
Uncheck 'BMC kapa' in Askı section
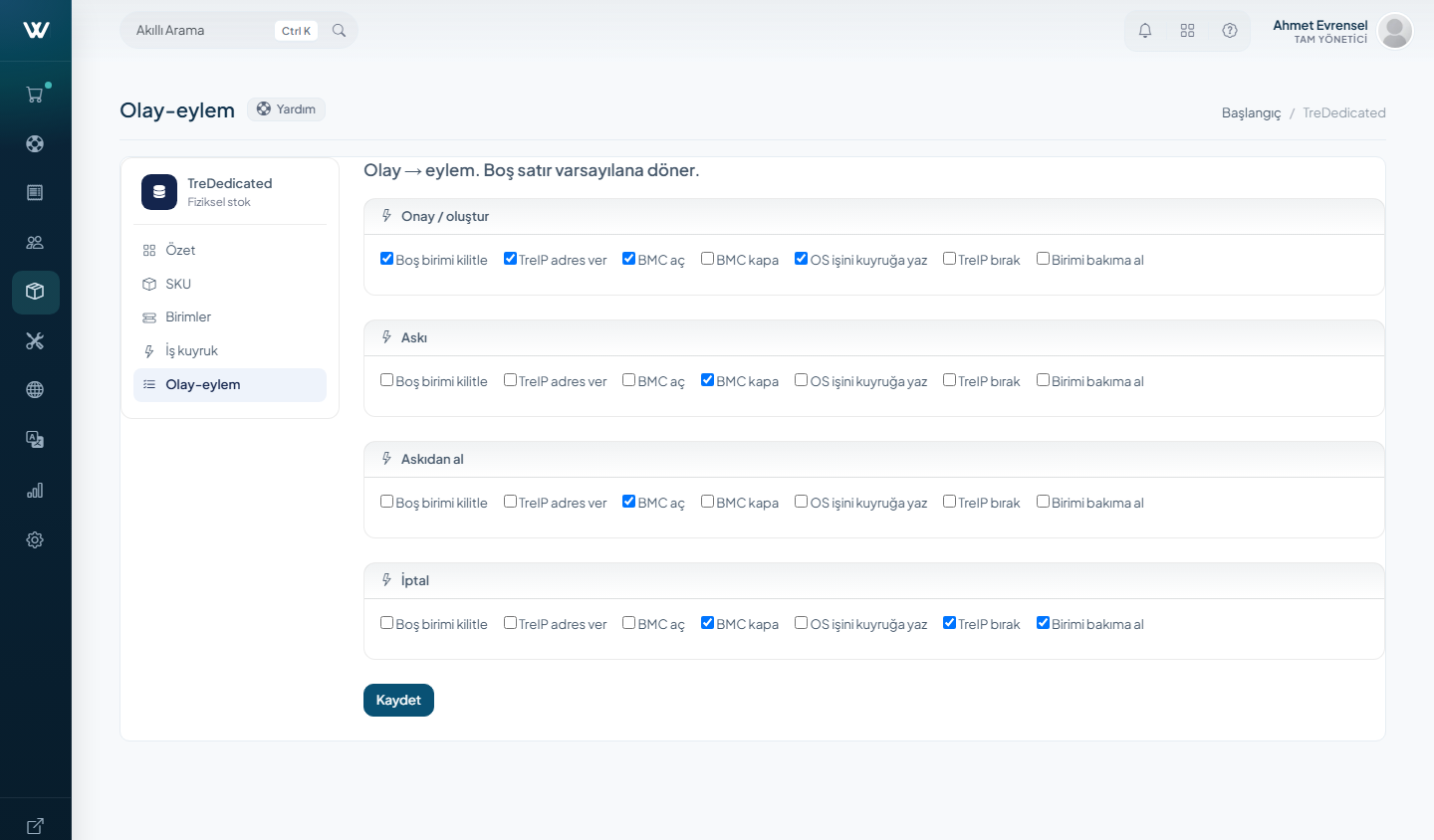coord(707,380)
